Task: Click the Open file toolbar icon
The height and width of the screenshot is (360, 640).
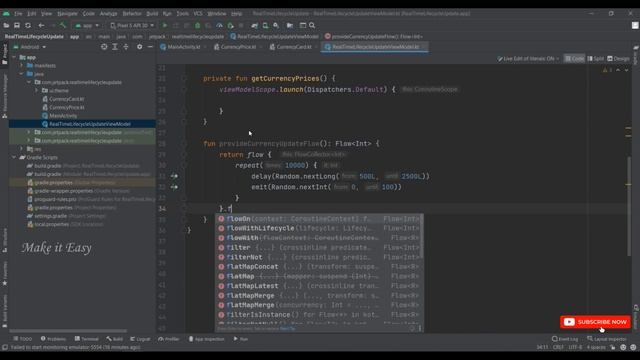Action: click(6, 25)
